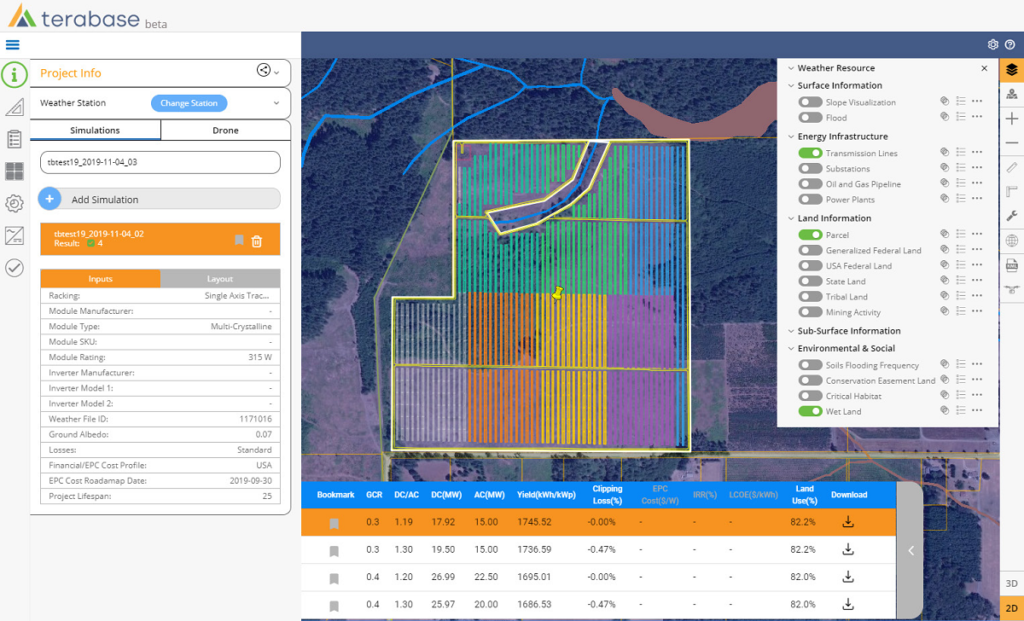Image resolution: width=1024 pixels, height=621 pixels.
Task: Enable the Substations layer toggle
Action: tap(810, 169)
